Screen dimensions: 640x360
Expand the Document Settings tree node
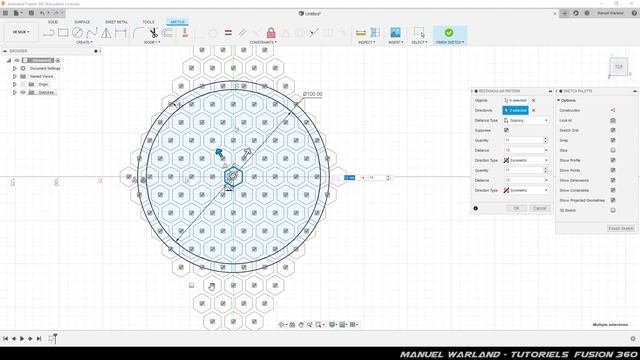click(x=15, y=68)
